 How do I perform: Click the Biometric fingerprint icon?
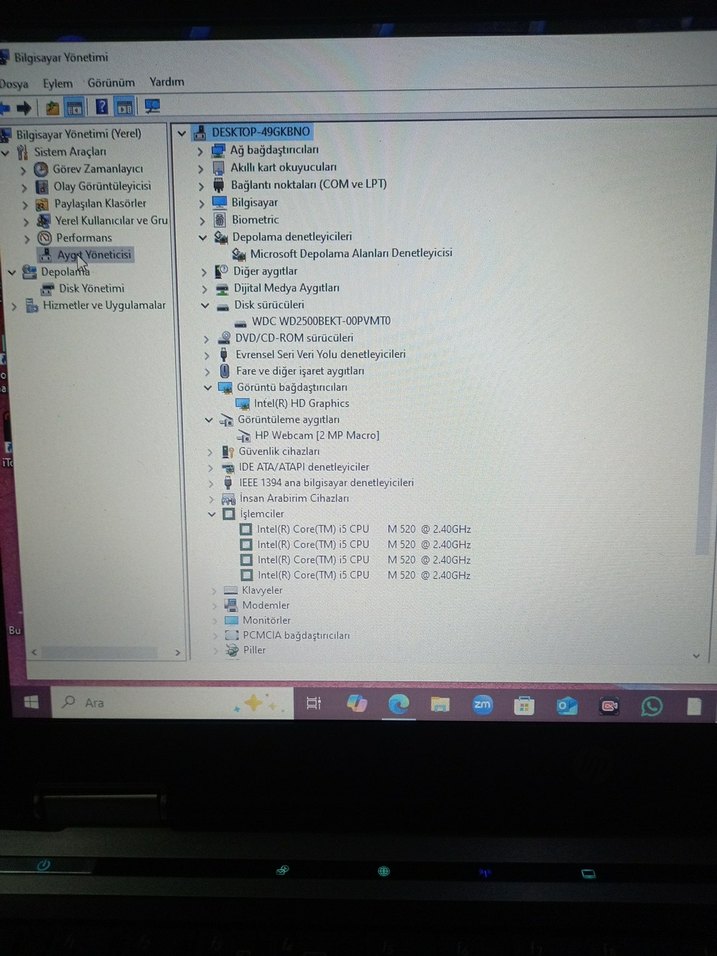tap(220, 219)
